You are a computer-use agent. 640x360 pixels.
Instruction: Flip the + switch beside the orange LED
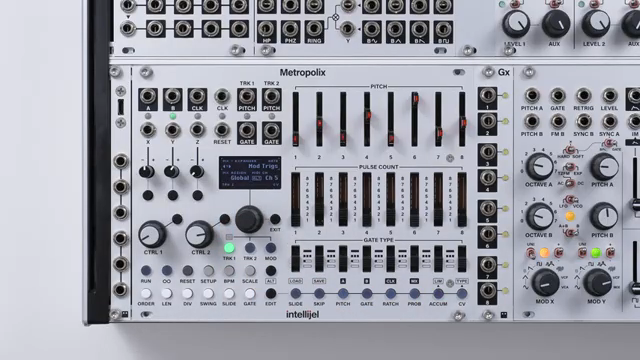559,253
